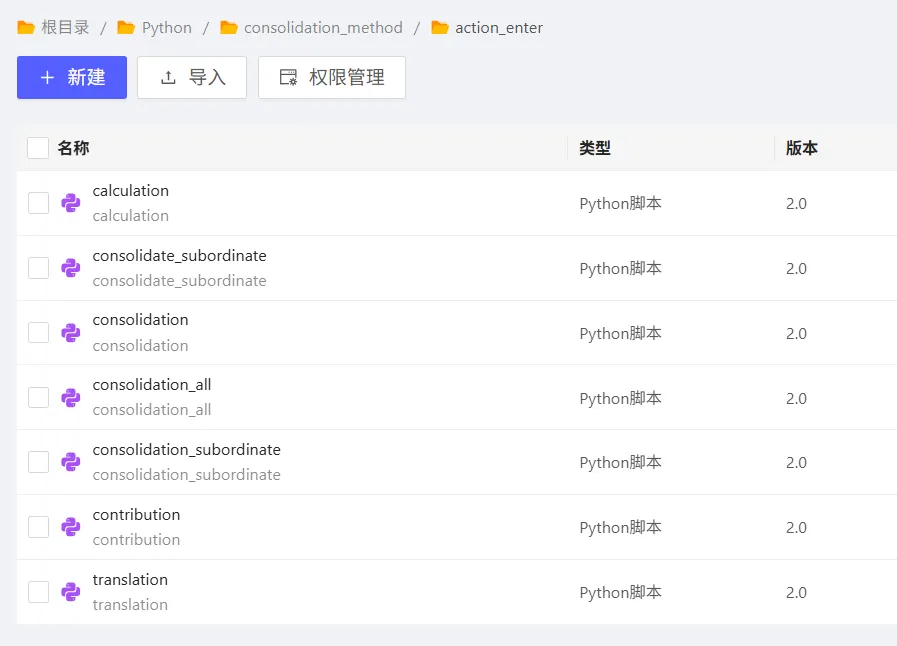Click the Python icon beside consolidate_subordinate
The width and height of the screenshot is (897, 646).
coord(70,268)
